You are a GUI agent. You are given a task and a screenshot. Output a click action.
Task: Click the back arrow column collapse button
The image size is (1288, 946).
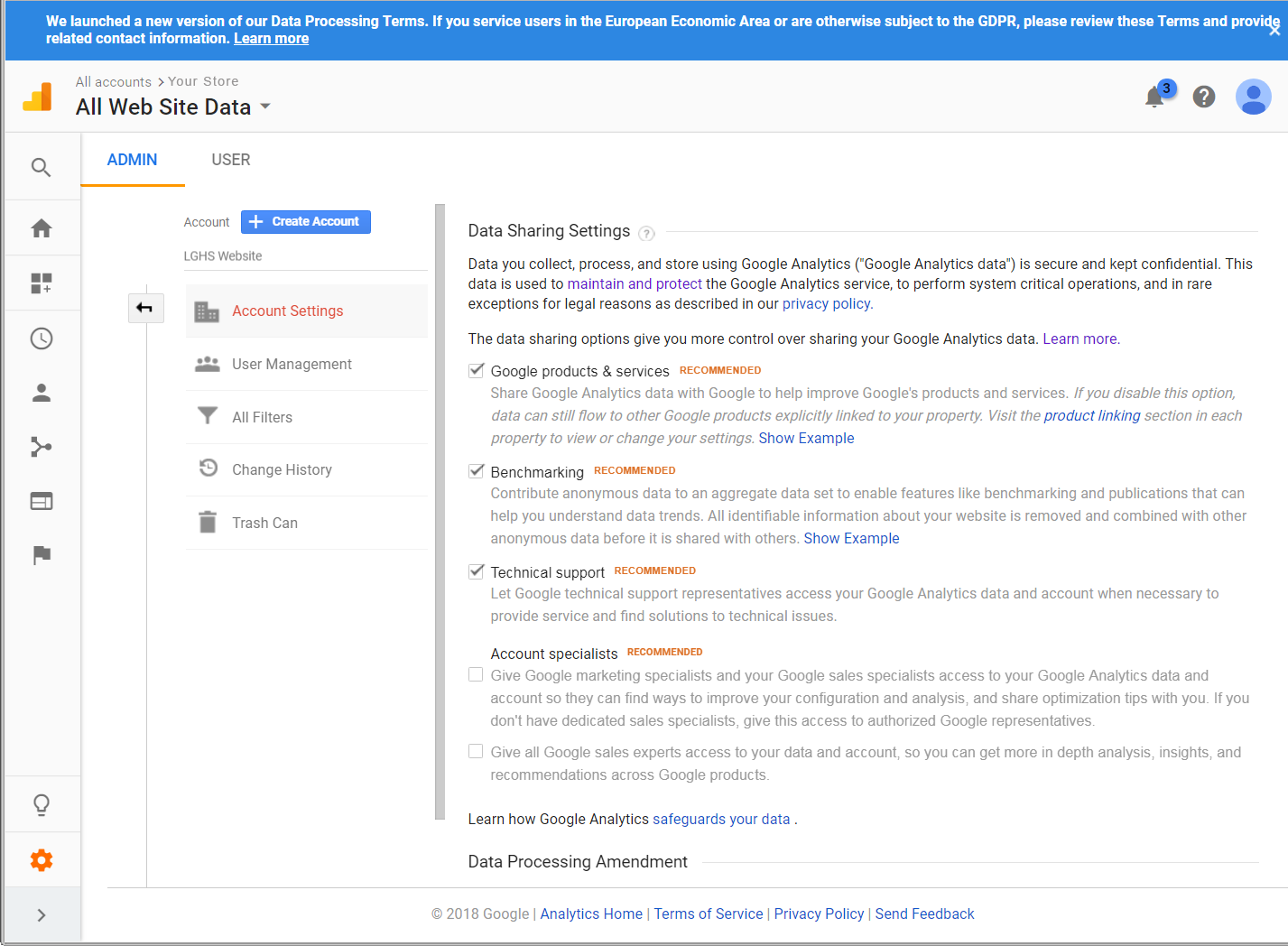[145, 308]
